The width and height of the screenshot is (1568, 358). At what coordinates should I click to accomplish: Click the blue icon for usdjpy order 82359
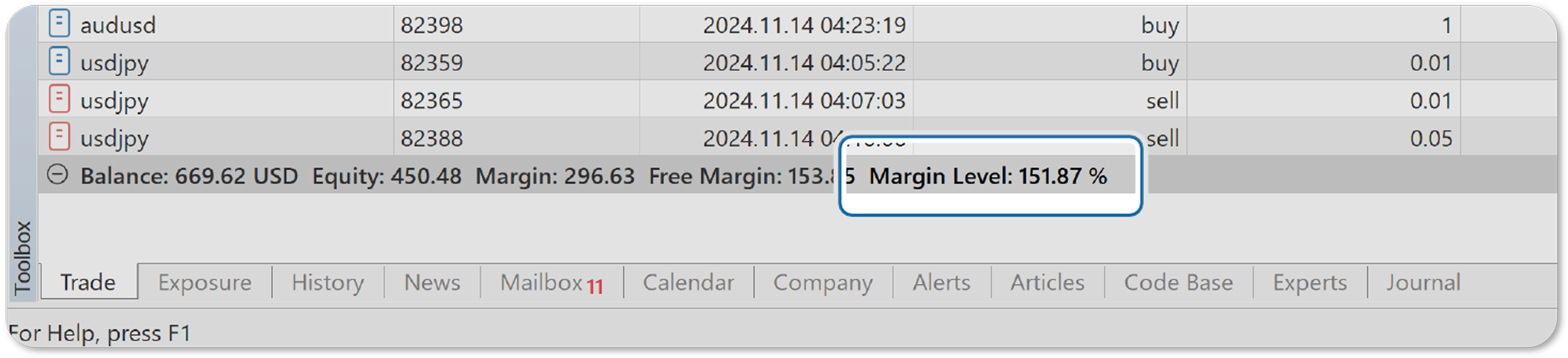[59, 62]
